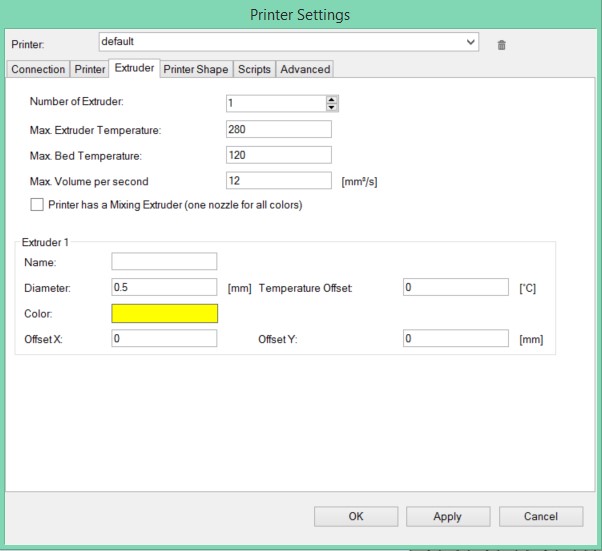
Task: Click the Temperature Offset field
Action: (x=456, y=287)
